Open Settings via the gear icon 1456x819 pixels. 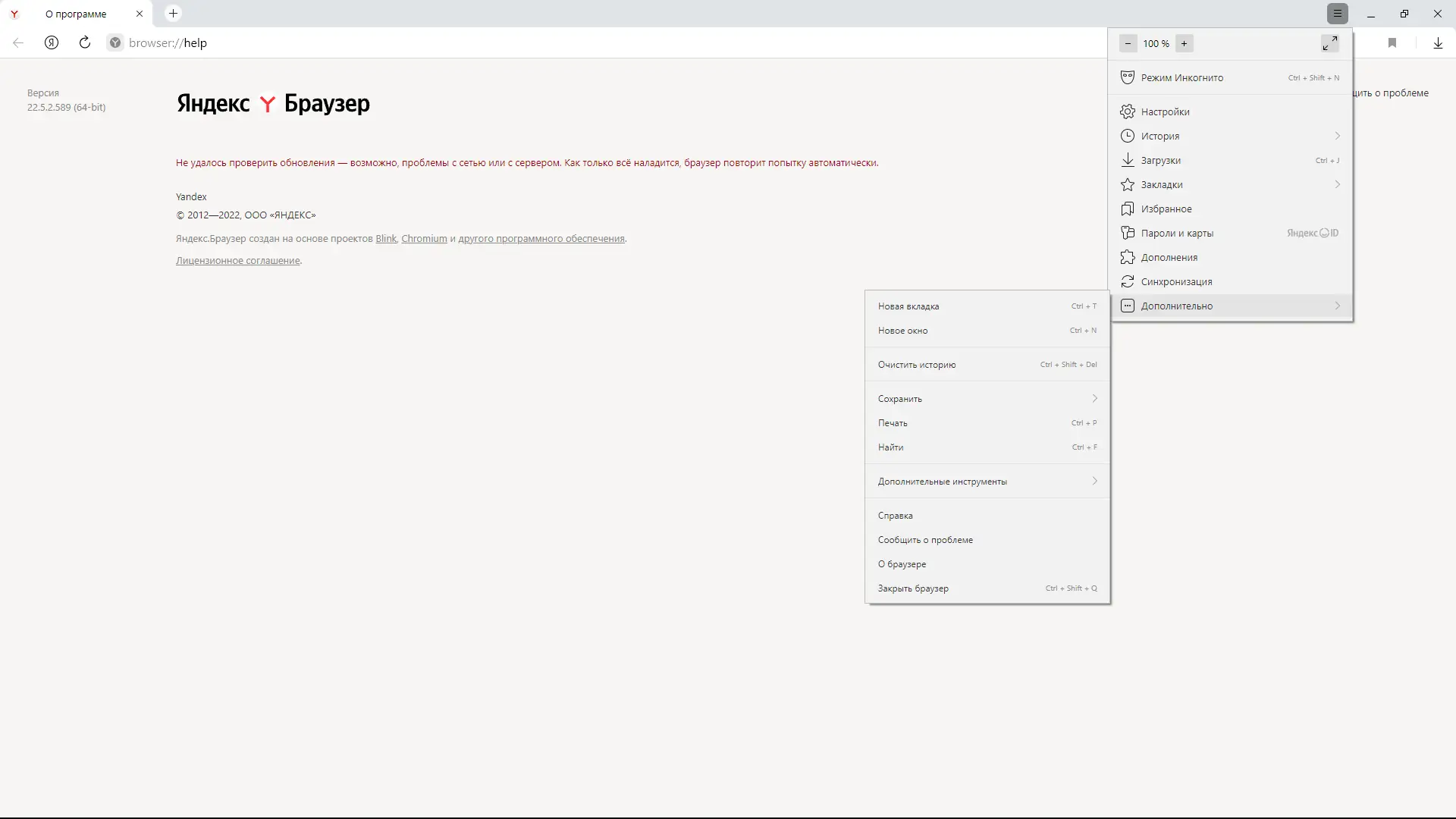pos(1128,111)
